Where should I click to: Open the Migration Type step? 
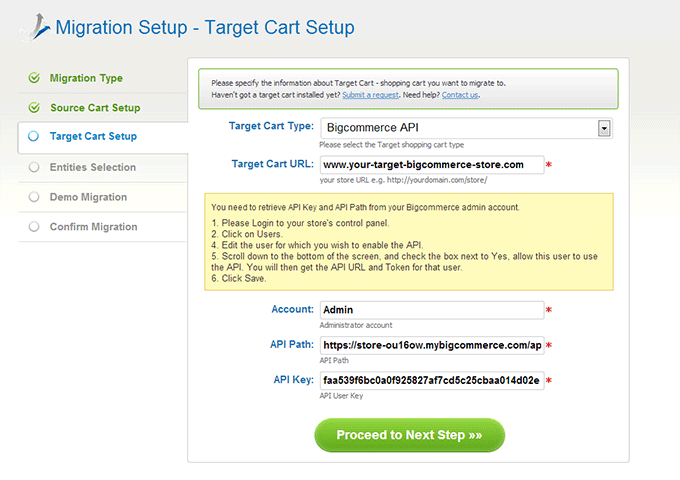86,78
